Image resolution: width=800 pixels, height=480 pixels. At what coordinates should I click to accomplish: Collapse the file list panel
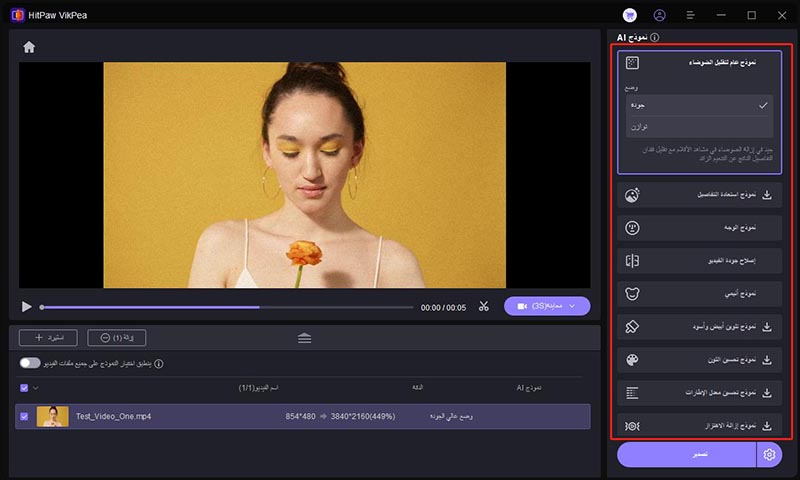tap(304, 338)
